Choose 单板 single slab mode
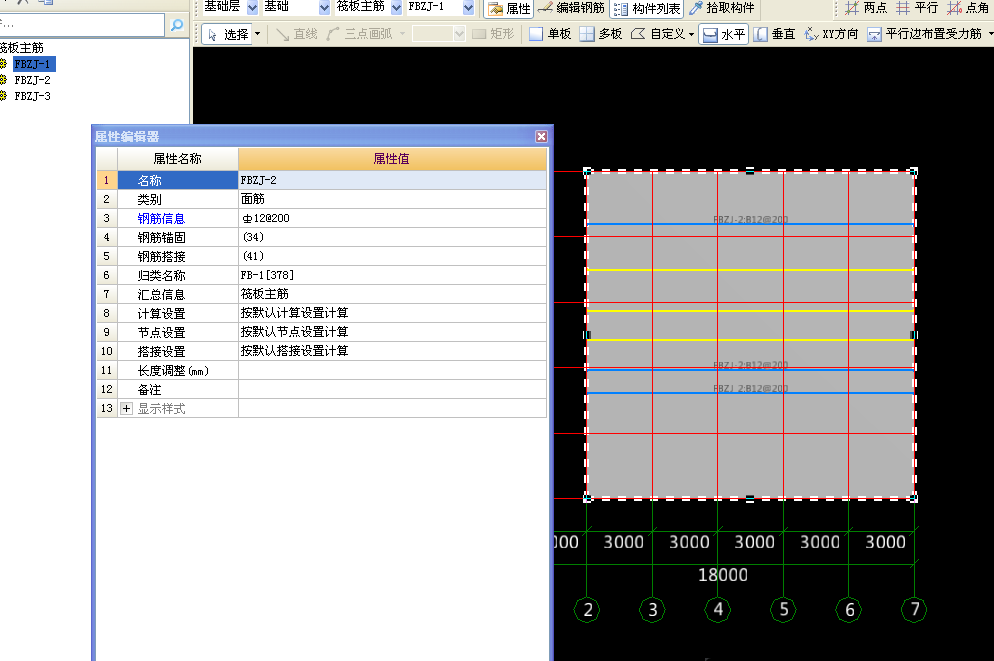 (550, 34)
